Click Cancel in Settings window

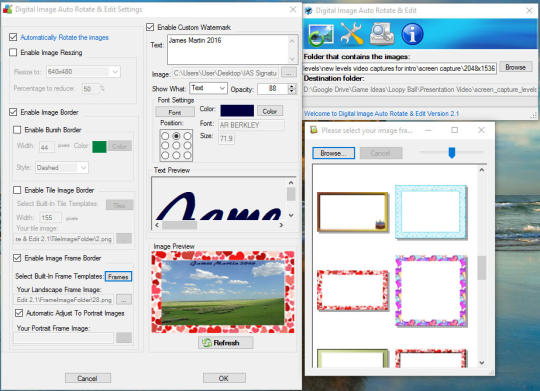click(88, 378)
